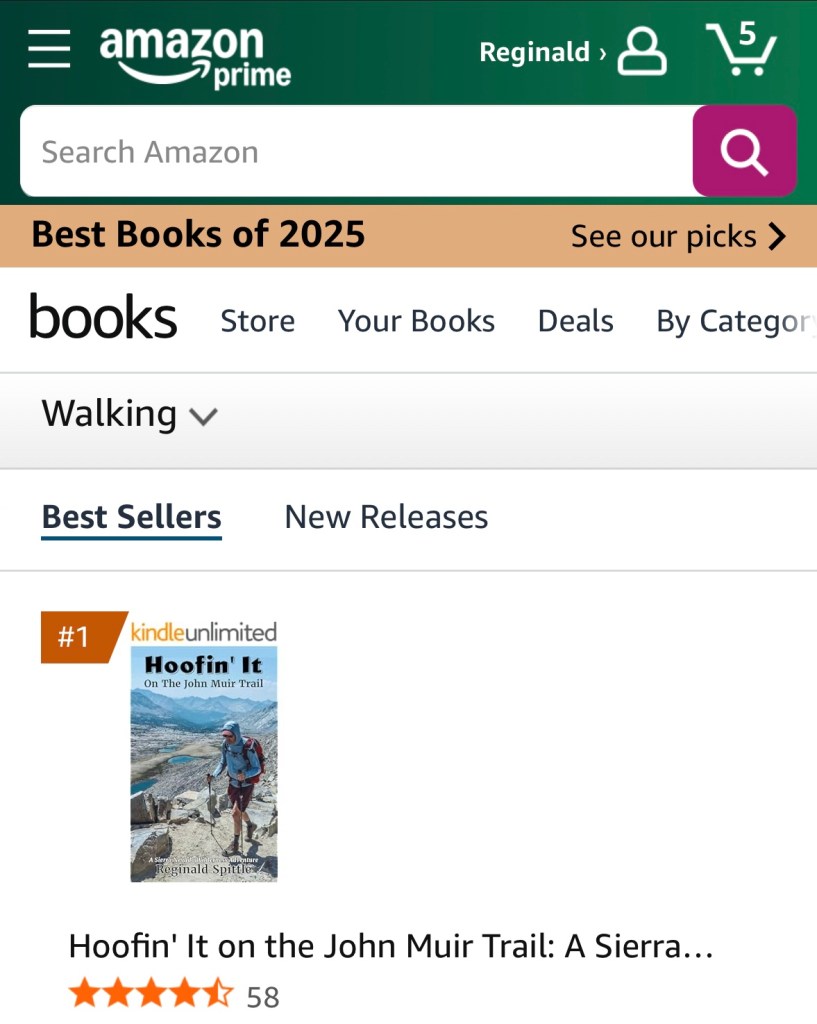Open the Hoofin' It book cover thumbnail
The image size is (817, 1024).
click(x=204, y=765)
